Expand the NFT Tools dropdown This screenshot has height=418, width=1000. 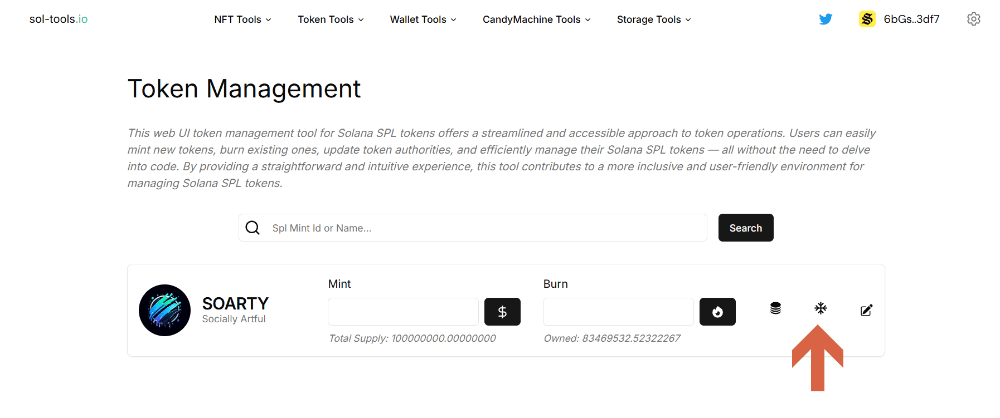[x=242, y=19]
